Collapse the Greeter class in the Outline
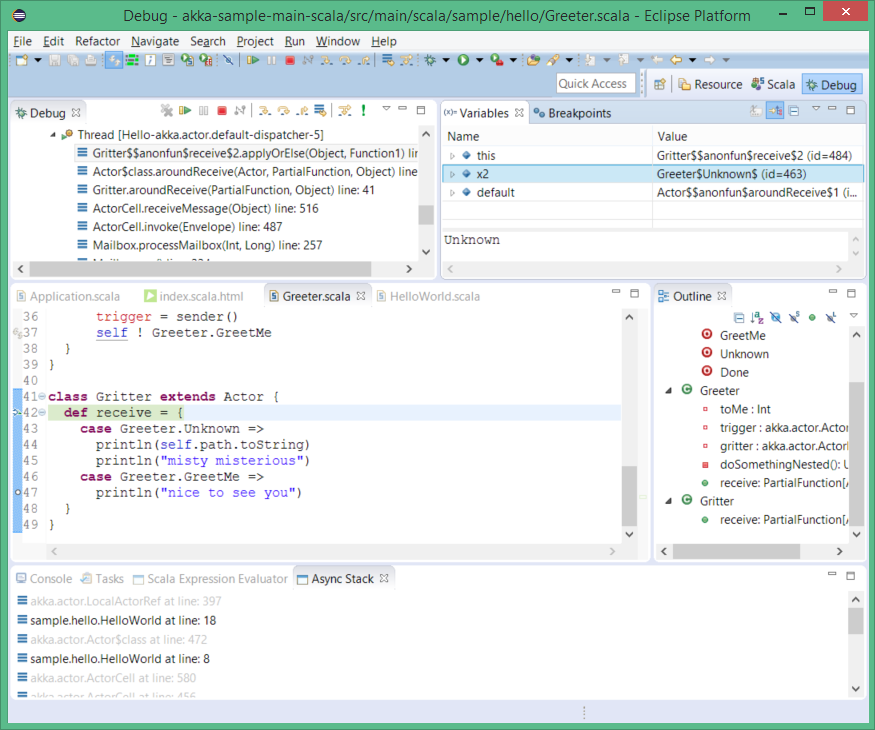Image resolution: width=875 pixels, height=730 pixels. tap(669, 391)
